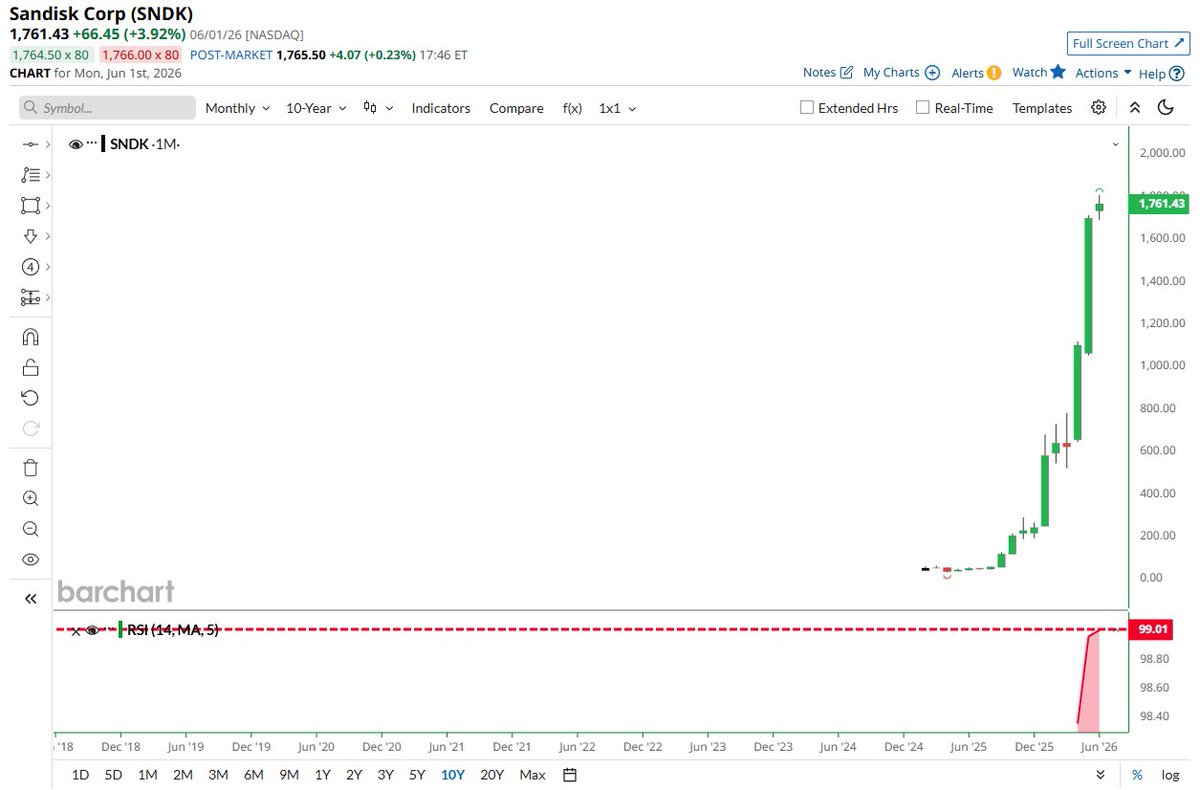Image resolution: width=1200 pixels, height=790 pixels.
Task: Click the black SNDK plot color bar
Action: point(104,144)
